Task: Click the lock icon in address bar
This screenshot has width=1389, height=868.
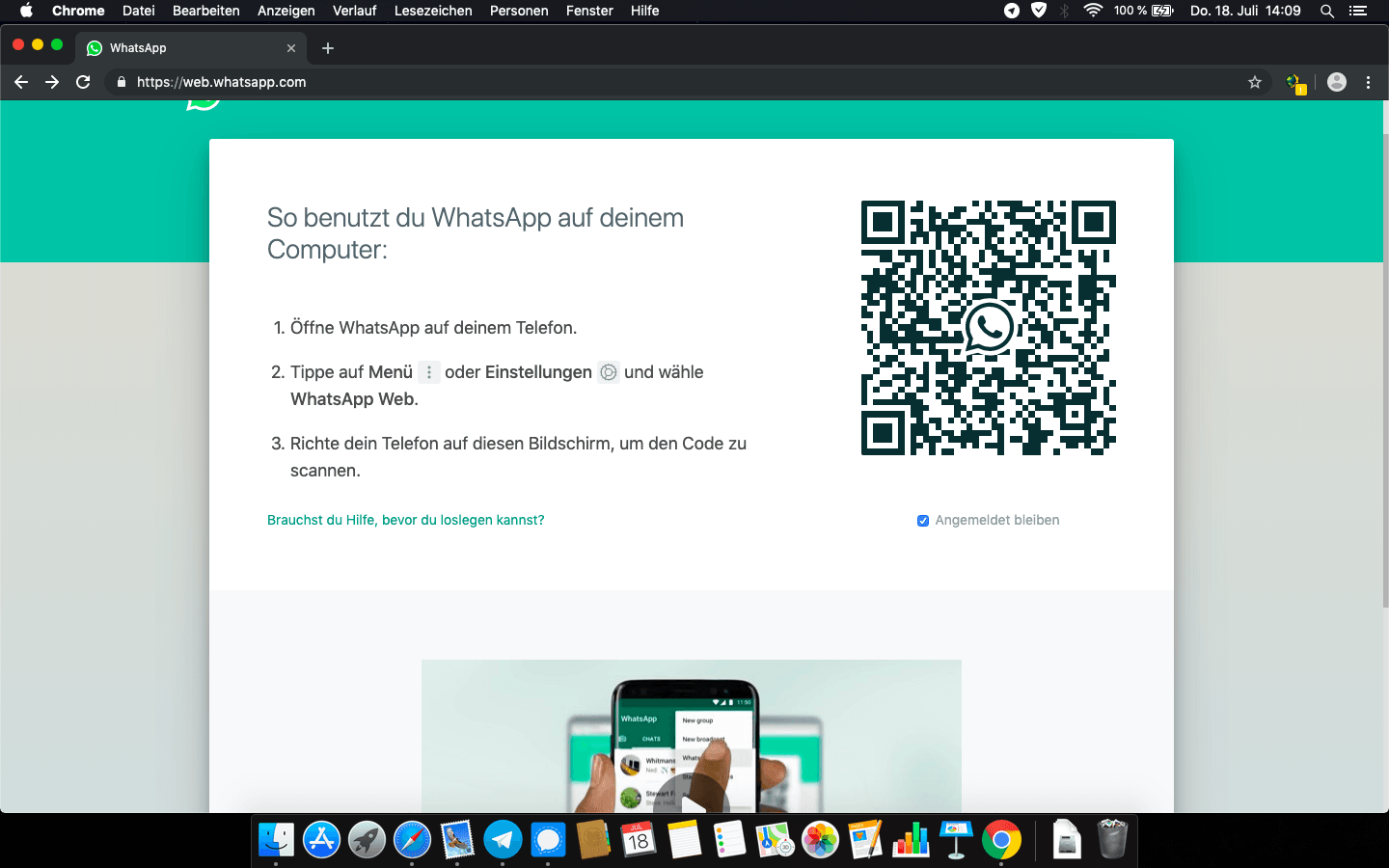Action: pos(122,82)
